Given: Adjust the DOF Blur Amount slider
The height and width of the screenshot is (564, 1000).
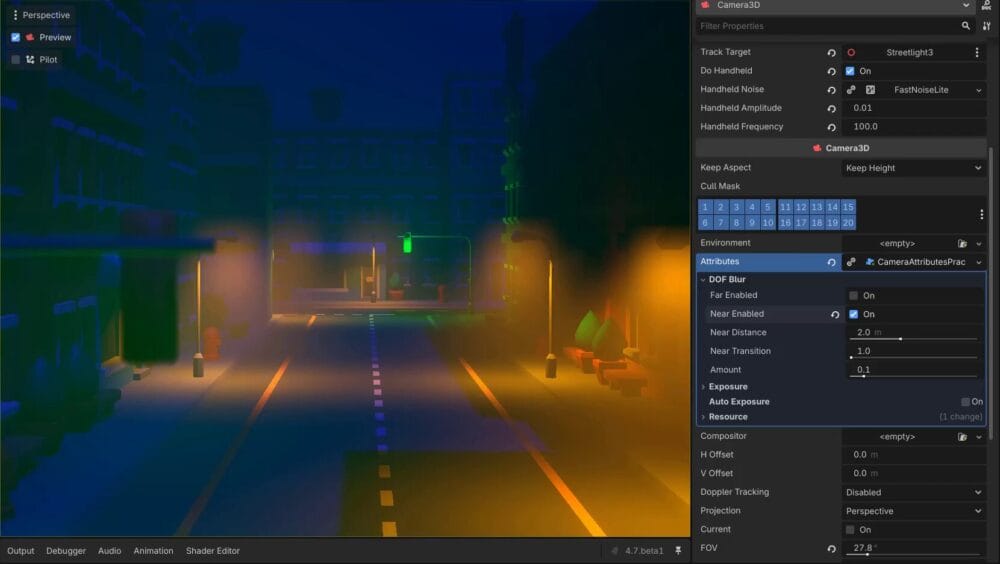Looking at the screenshot, I should point(913,376).
